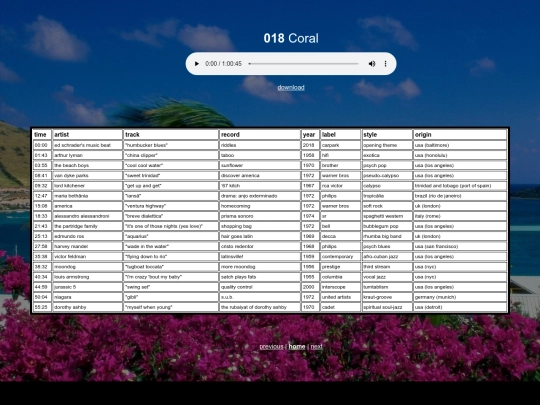Select the "swing set" track cell
Viewport: 540px width, 405px height.
[x=171, y=287]
